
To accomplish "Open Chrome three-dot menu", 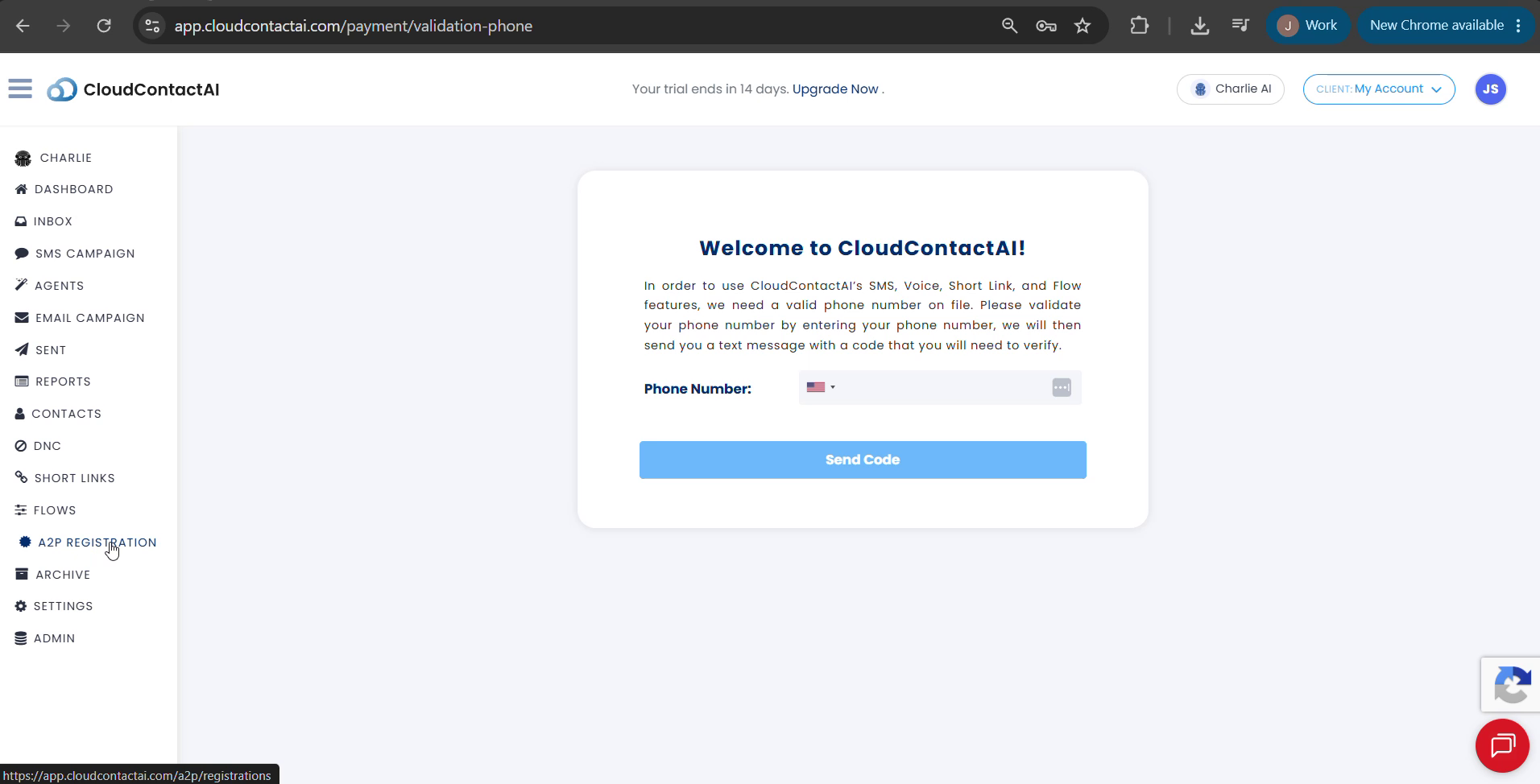I will pos(1518,26).
